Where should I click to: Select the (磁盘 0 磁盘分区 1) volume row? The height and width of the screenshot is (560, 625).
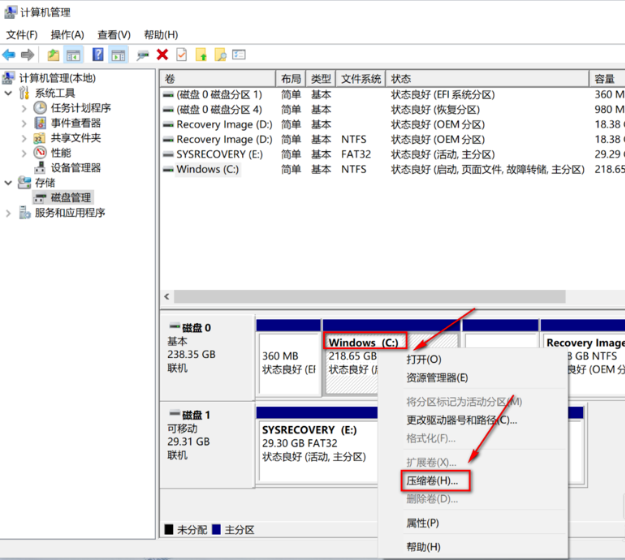pyautogui.click(x=393, y=94)
